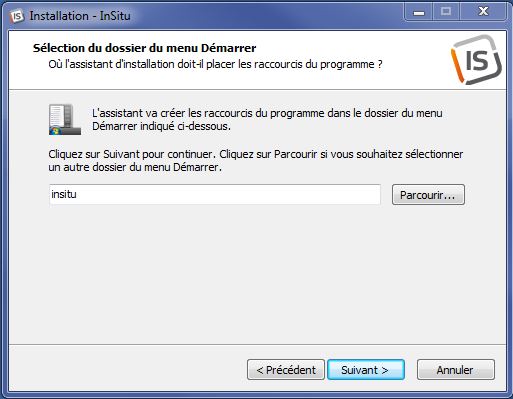
Task: Close the InSitu installer window
Action: pos(483,12)
